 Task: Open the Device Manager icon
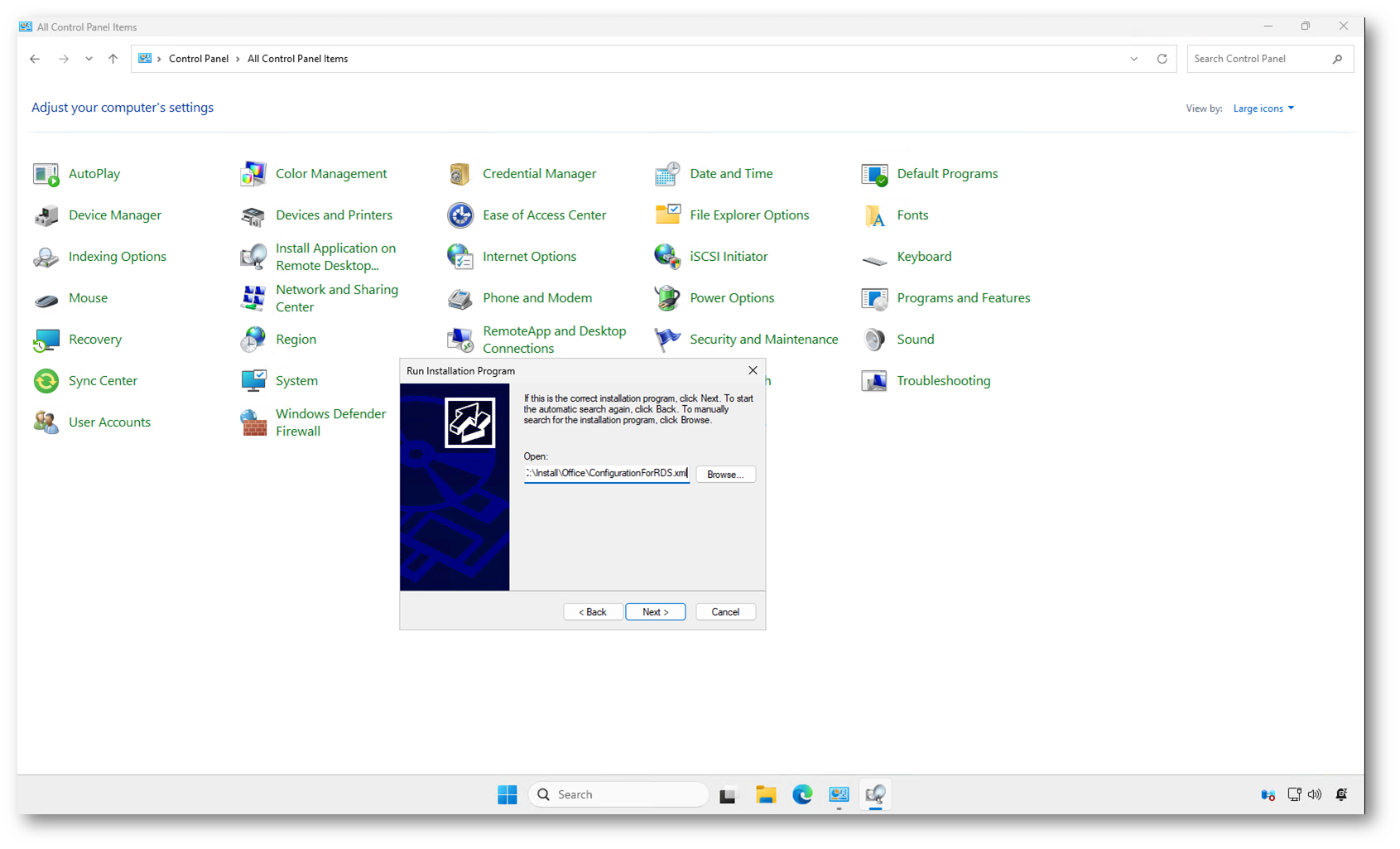[46, 215]
